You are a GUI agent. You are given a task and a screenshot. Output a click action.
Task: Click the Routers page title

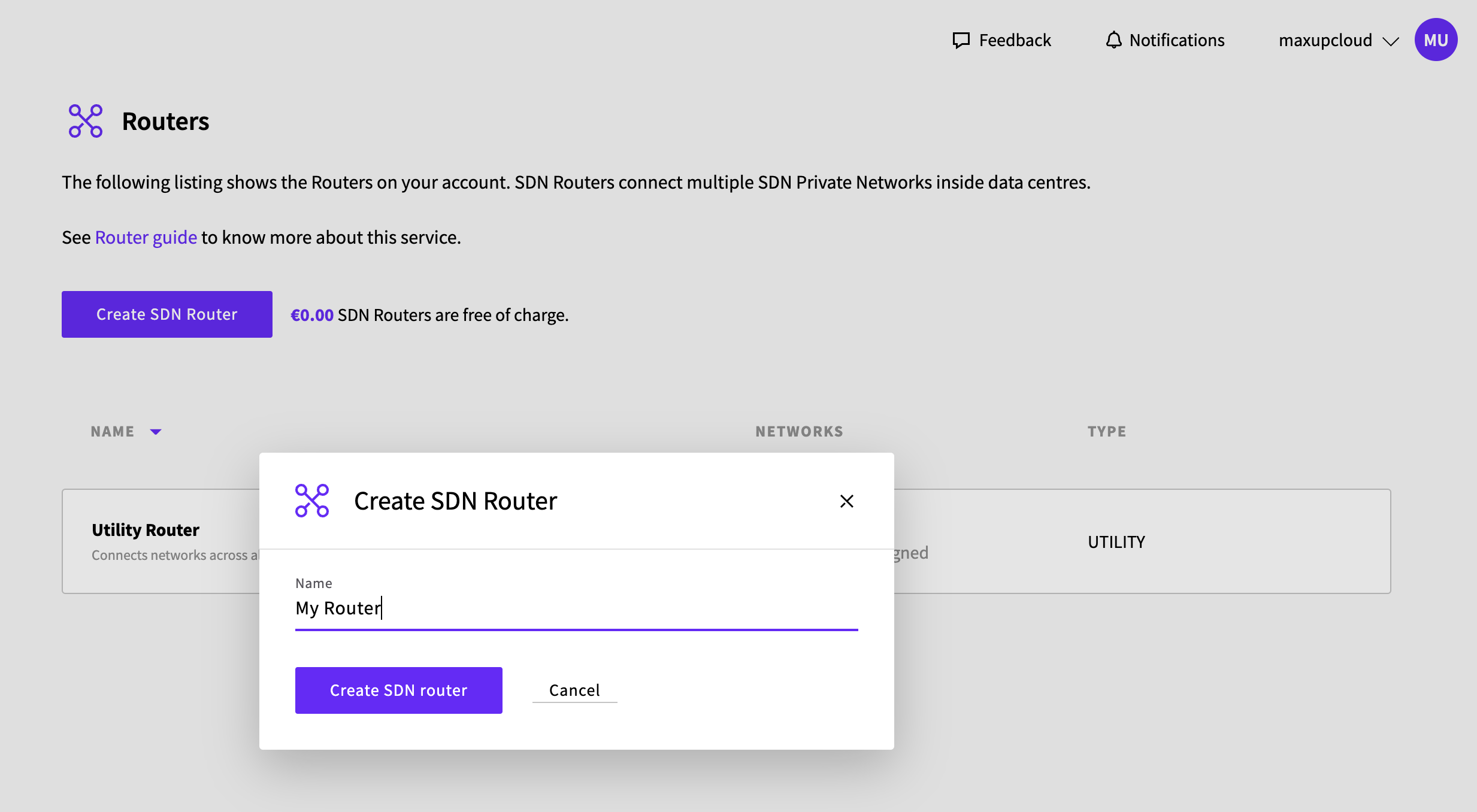click(x=166, y=121)
